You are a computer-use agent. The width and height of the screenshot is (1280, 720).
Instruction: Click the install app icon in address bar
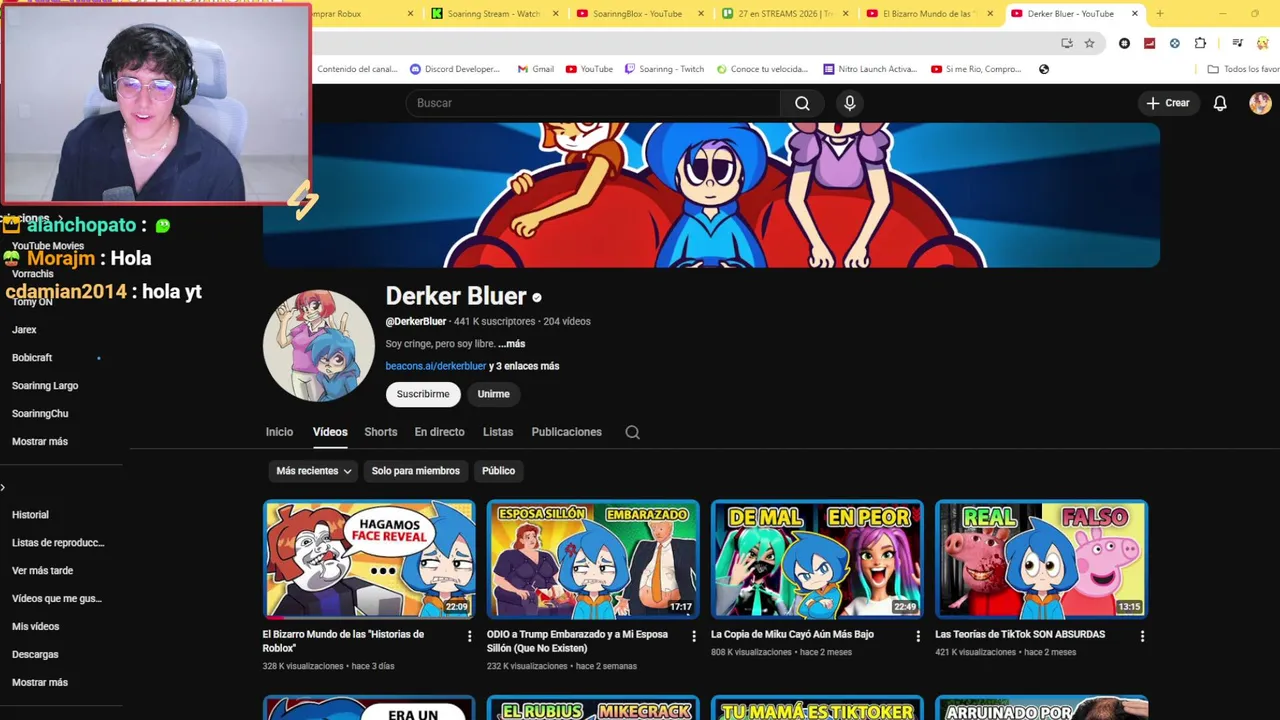click(1067, 43)
